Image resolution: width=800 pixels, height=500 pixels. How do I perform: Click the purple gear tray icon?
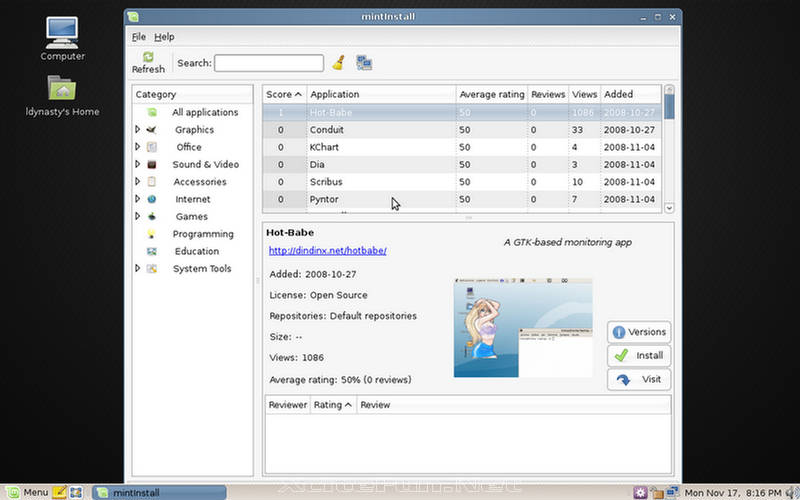click(640, 492)
